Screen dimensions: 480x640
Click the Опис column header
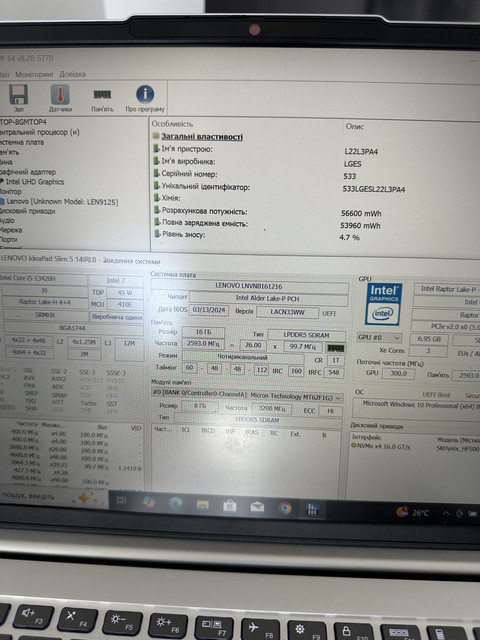coord(355,126)
